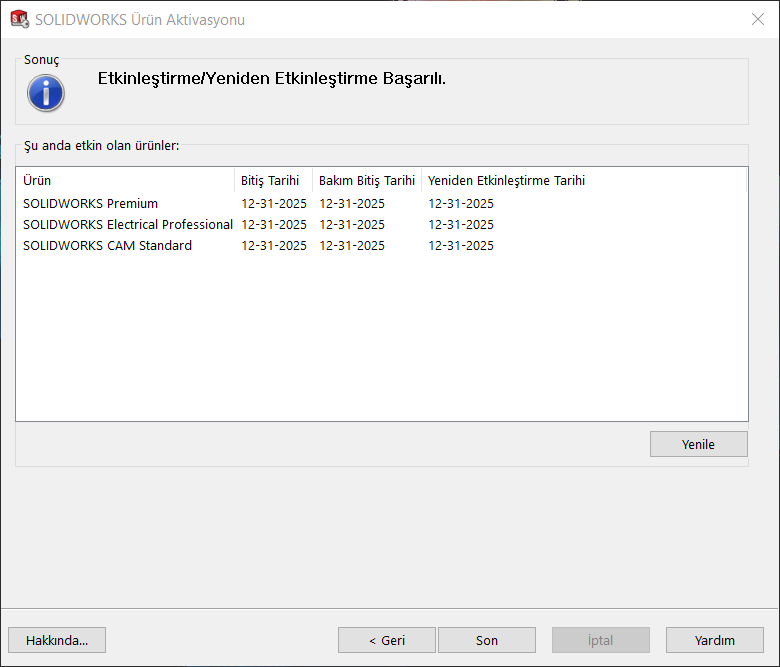Click the Yeniden Etkinleştirme Tarihi column header

584,180
